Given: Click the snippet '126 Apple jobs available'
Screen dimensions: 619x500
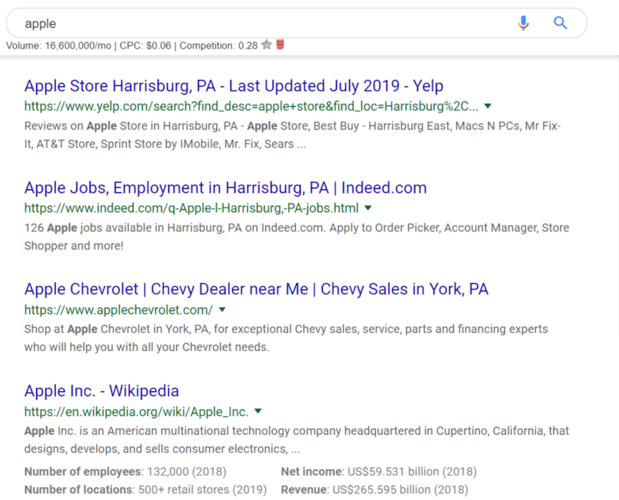Looking at the screenshot, I should [296, 237].
